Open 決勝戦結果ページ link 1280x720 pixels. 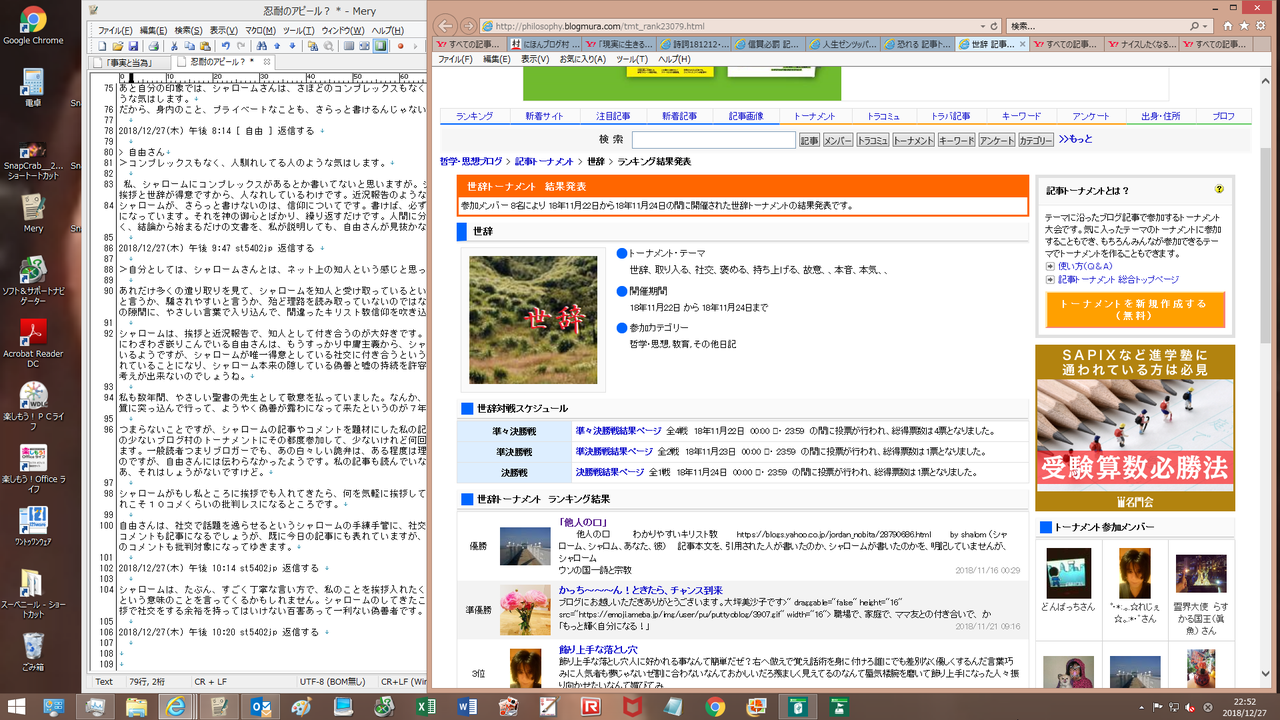(609, 471)
